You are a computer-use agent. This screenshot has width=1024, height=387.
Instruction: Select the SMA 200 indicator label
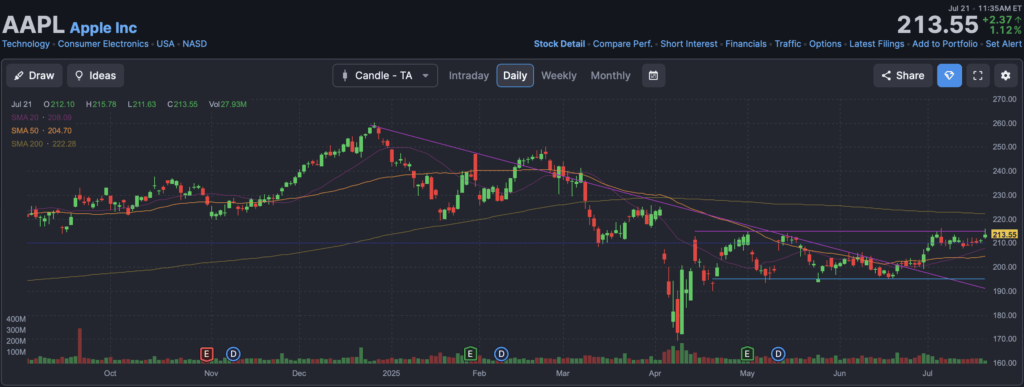(x=43, y=144)
